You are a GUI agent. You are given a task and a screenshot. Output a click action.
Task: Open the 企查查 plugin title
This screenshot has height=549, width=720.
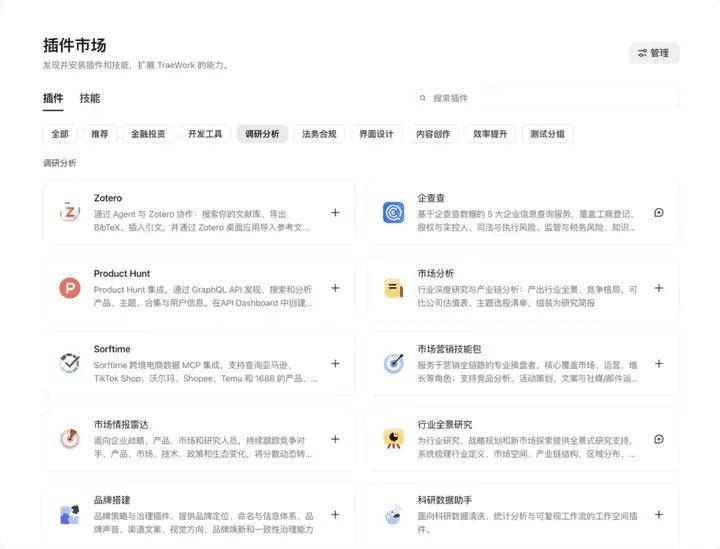pos(431,198)
